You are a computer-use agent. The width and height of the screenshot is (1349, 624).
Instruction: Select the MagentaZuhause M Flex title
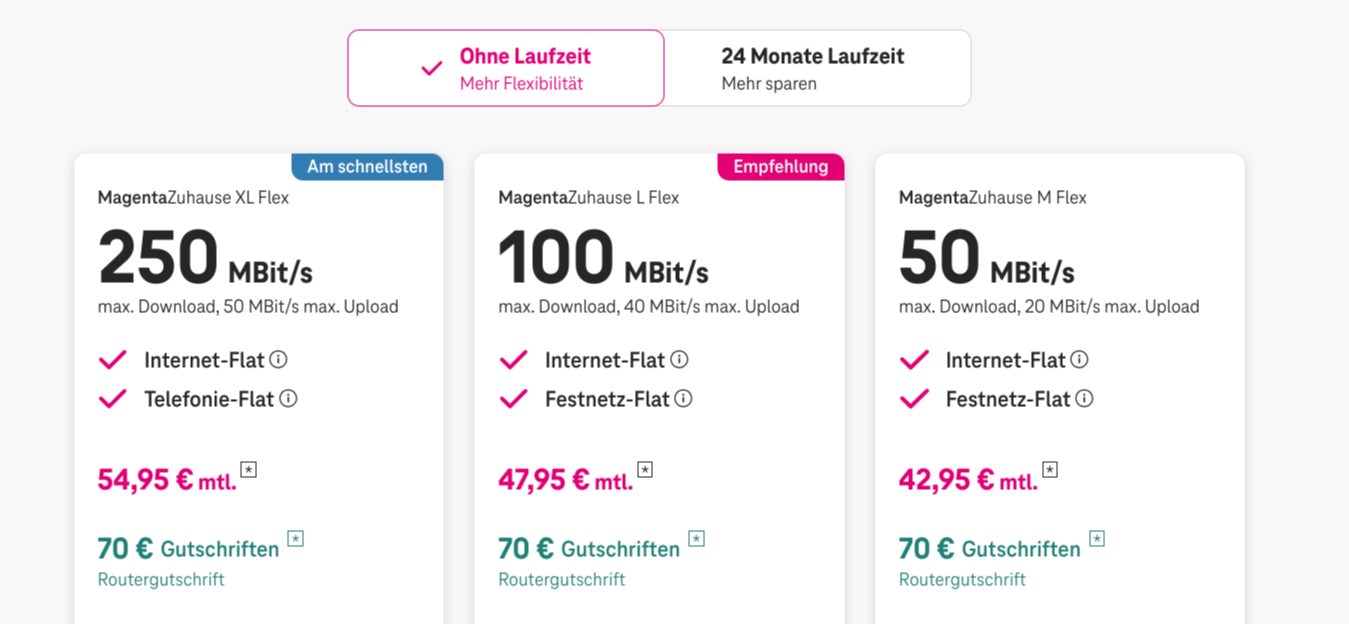point(992,198)
